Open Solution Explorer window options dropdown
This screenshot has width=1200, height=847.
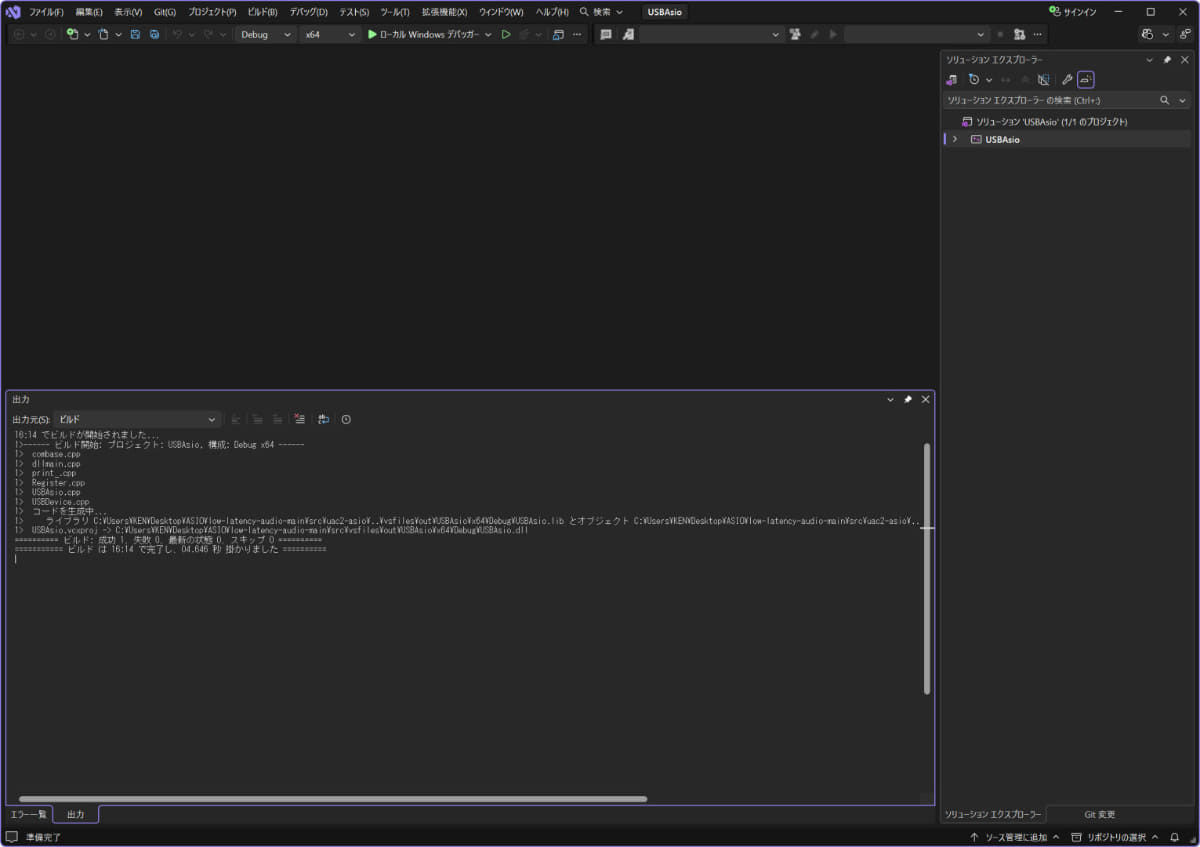click(1149, 60)
